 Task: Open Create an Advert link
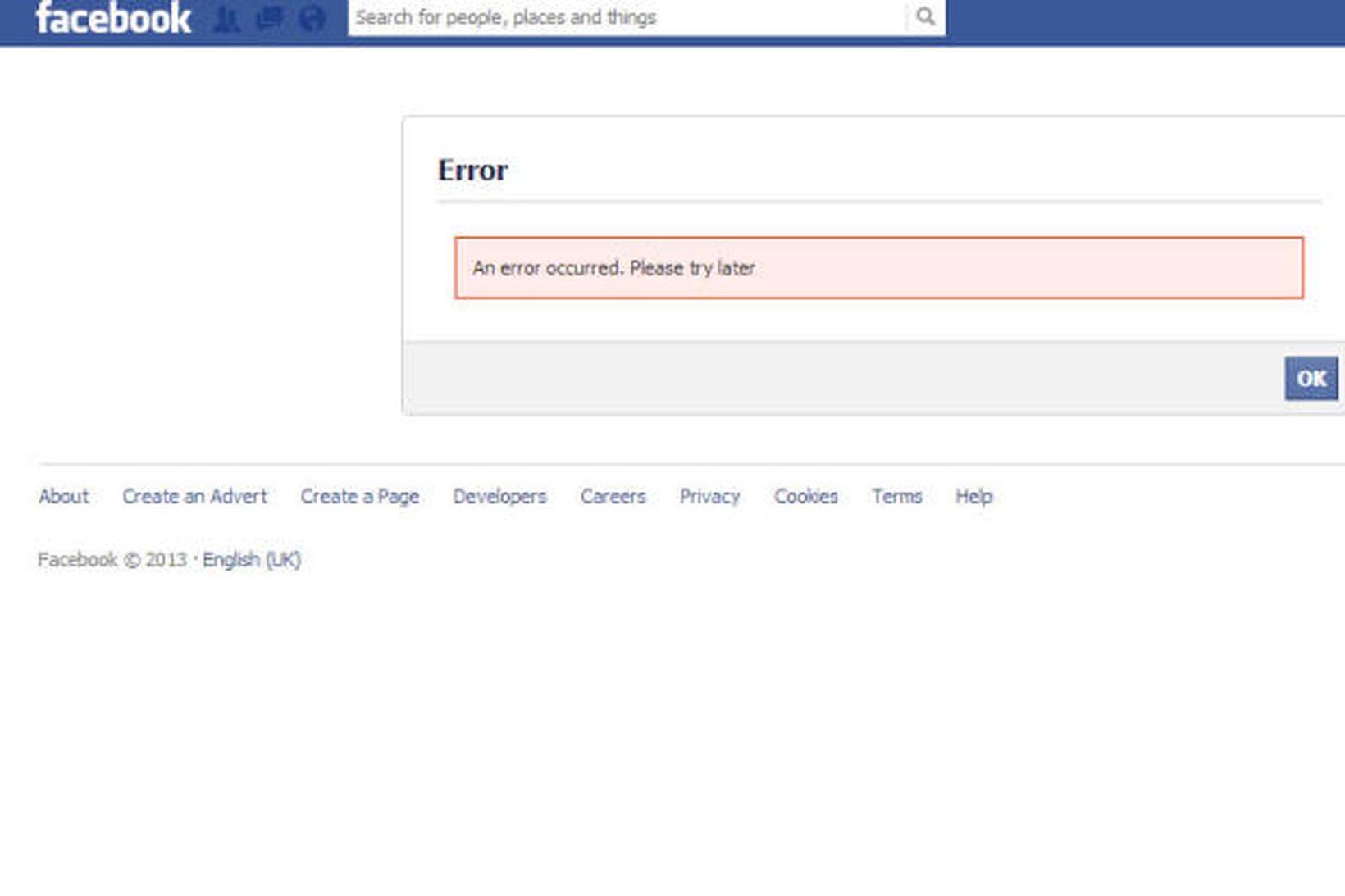194,497
